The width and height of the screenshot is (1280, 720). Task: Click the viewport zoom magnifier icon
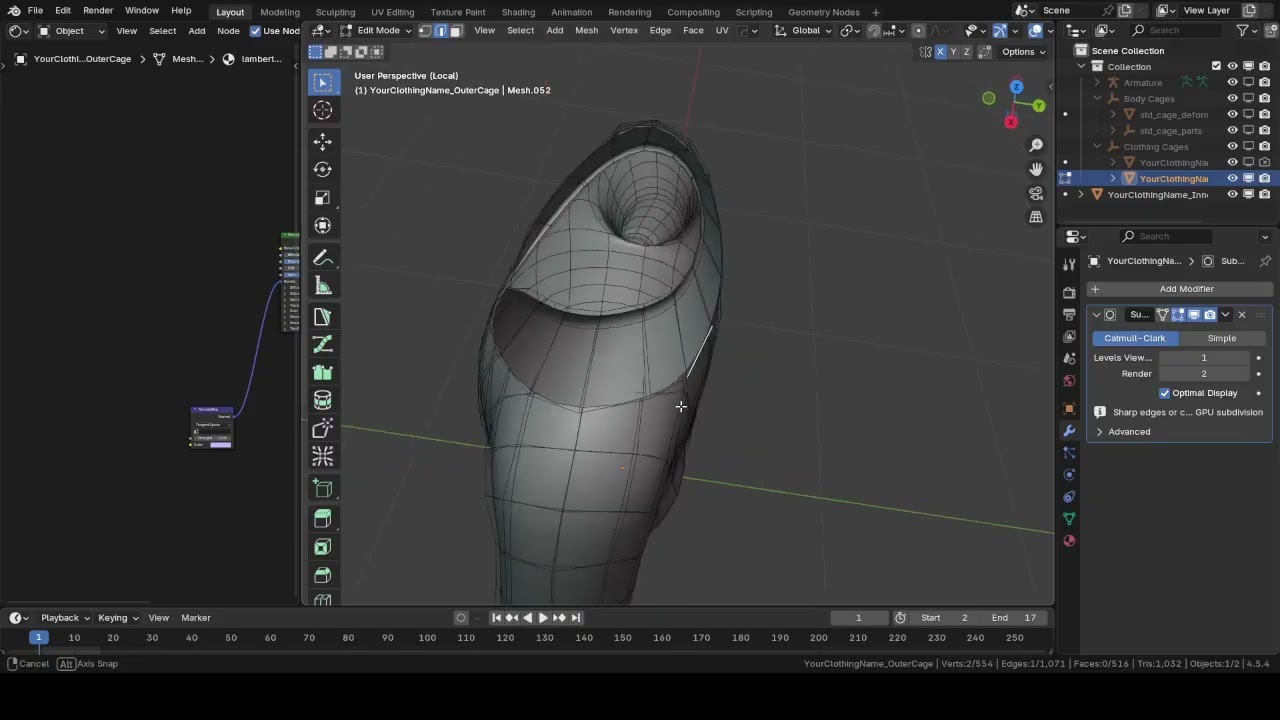pos(1036,145)
